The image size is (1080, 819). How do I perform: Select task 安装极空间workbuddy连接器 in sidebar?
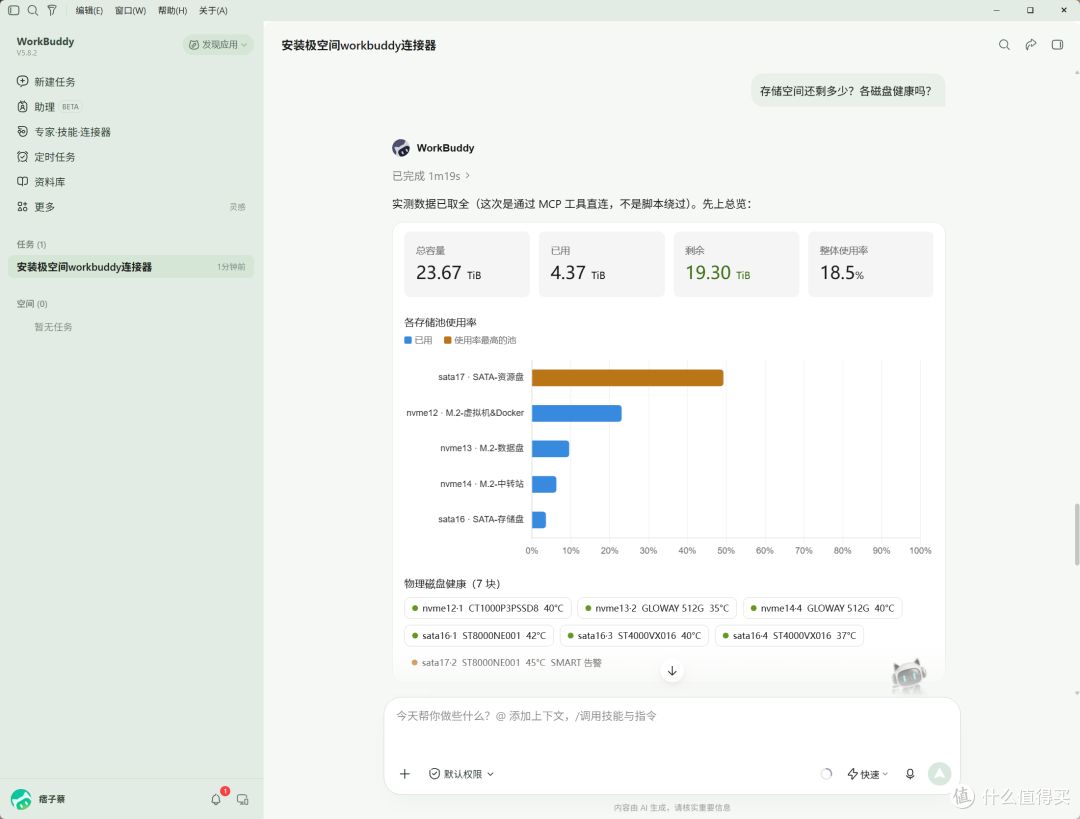click(x=131, y=267)
